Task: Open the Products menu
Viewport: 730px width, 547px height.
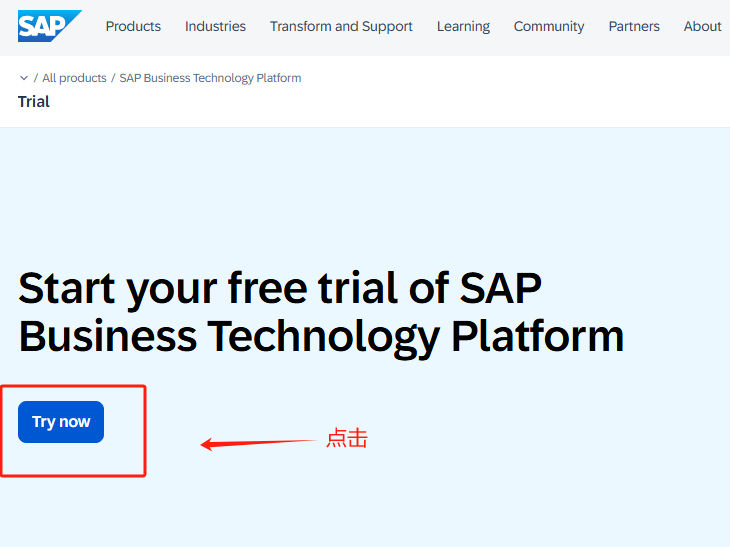Action: (133, 27)
